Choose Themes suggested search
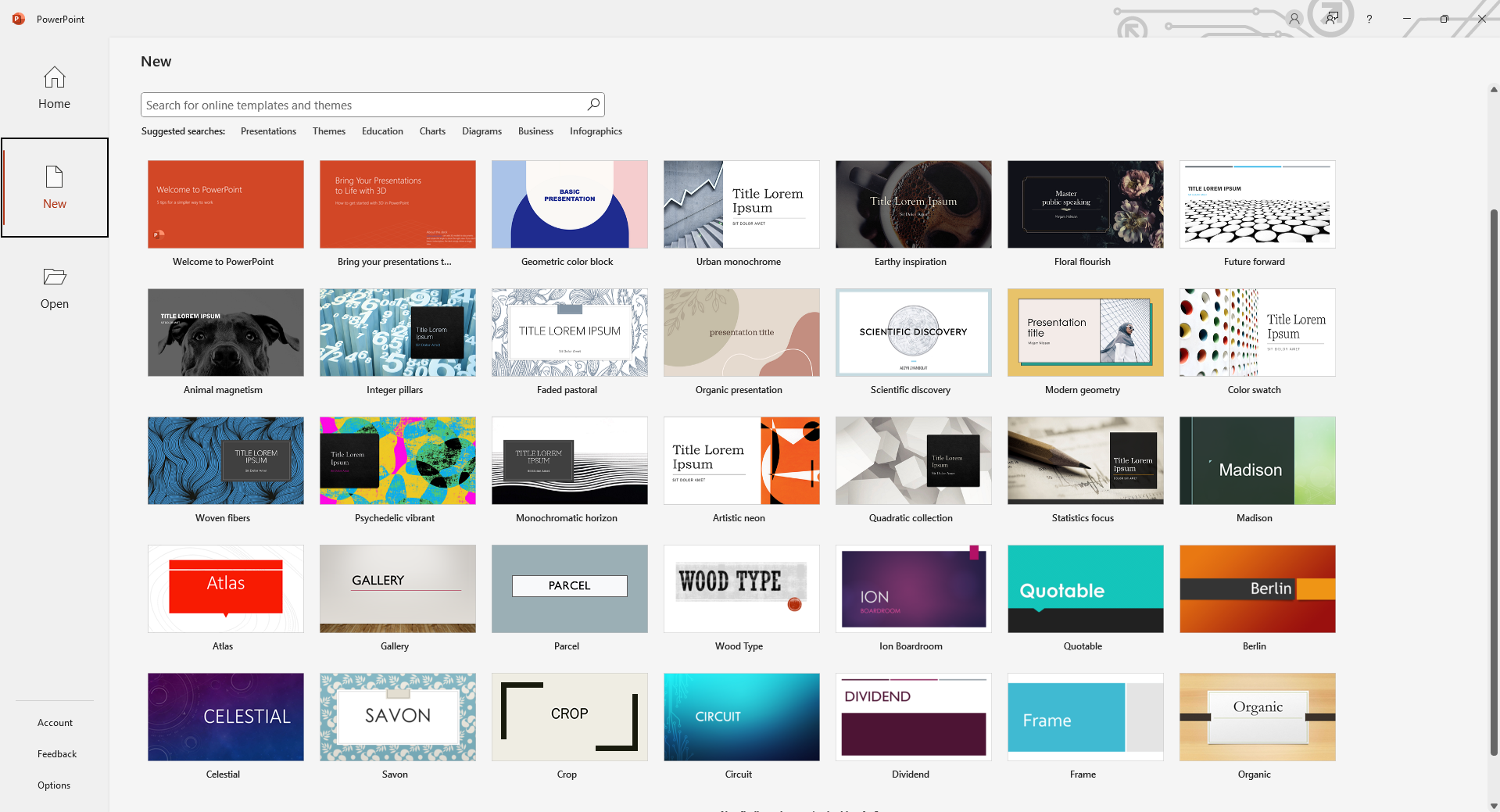1500x812 pixels. tap(329, 131)
